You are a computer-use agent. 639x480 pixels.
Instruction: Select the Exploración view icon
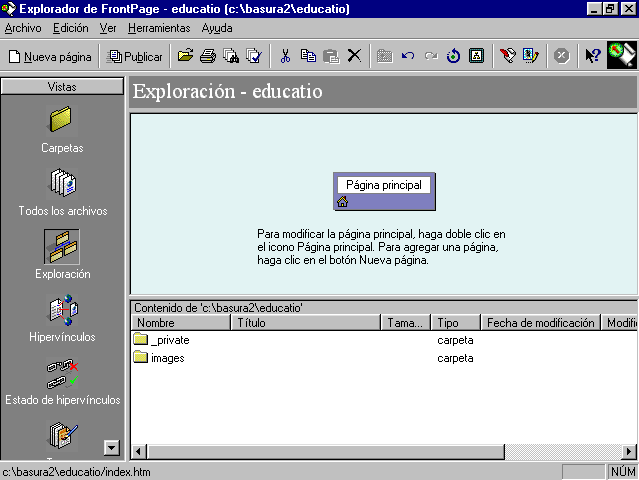point(62,247)
